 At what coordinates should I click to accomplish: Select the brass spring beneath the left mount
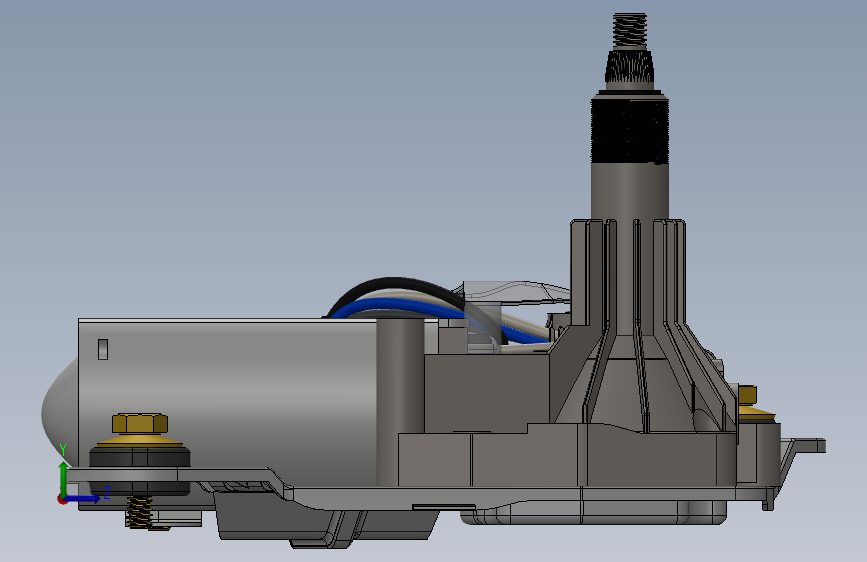(x=139, y=512)
